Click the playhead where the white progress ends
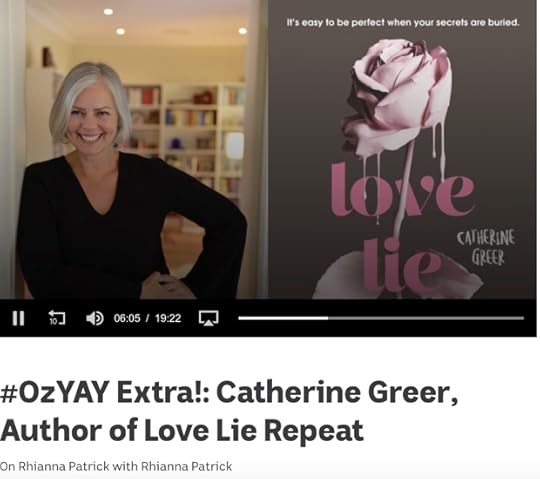The height and width of the screenshot is (479, 540). (x=328, y=318)
